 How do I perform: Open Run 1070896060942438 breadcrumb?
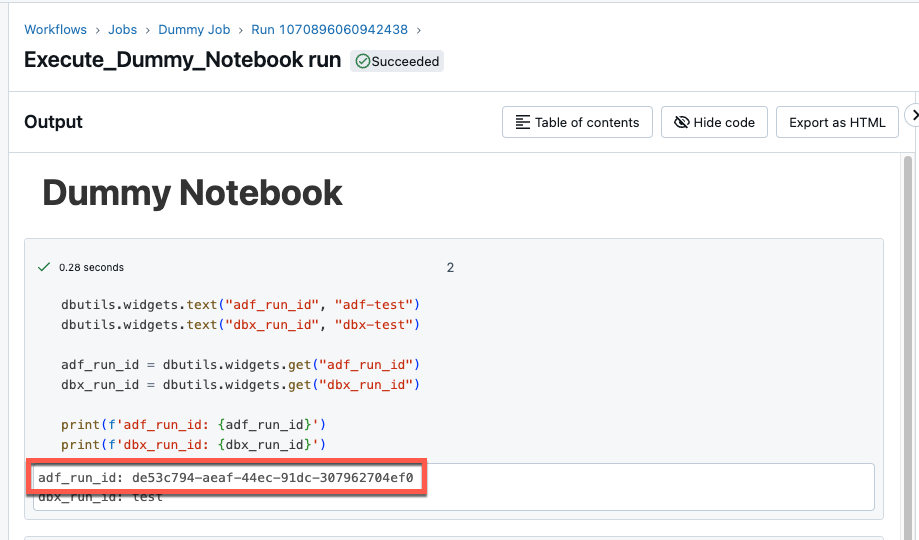point(329,30)
